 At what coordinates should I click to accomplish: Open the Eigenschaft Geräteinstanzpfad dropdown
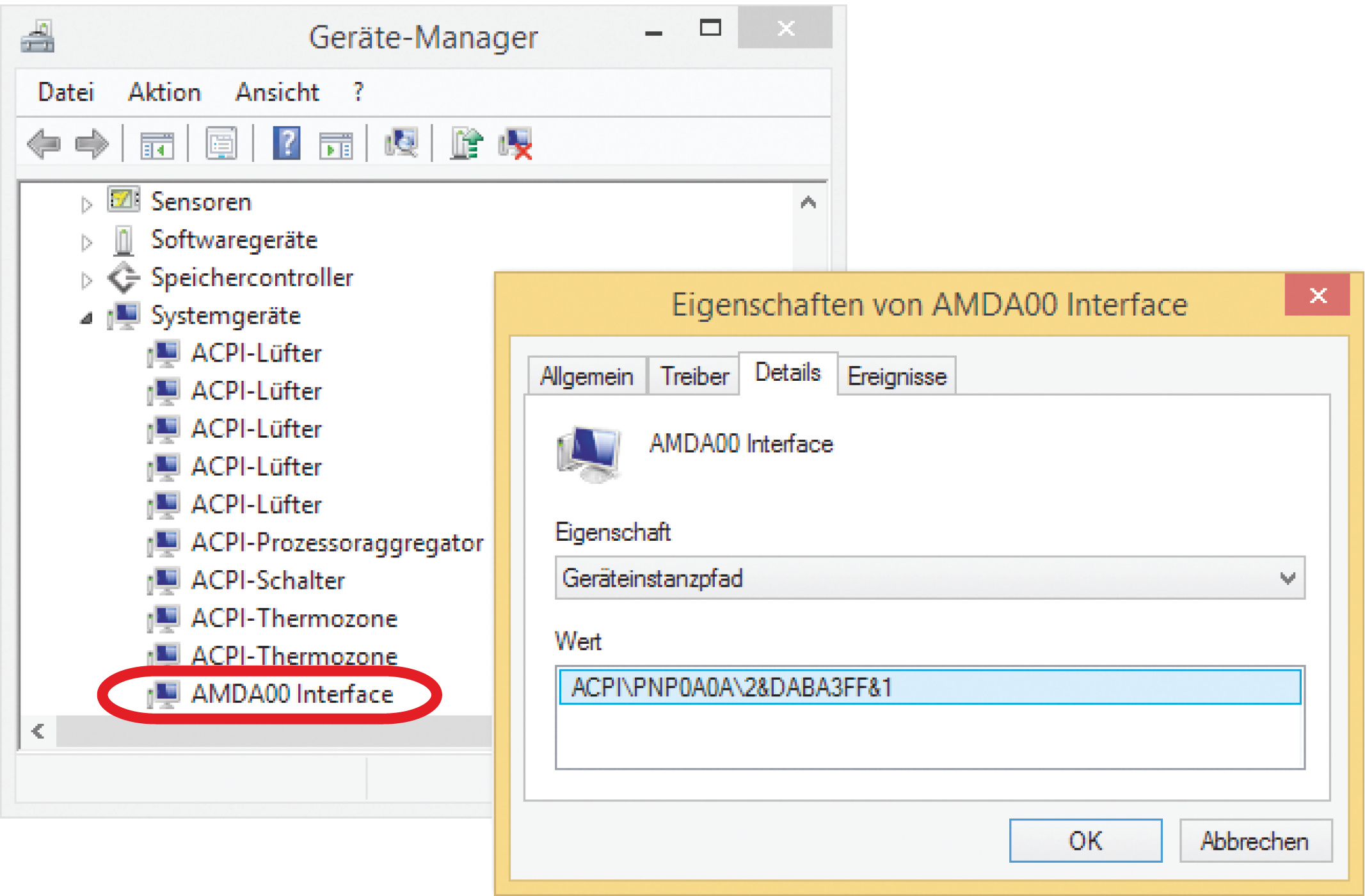tap(1287, 579)
